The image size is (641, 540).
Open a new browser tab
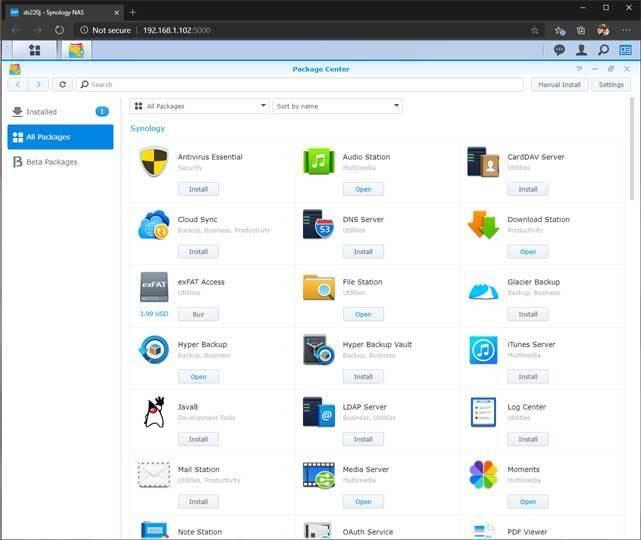(x=132, y=12)
